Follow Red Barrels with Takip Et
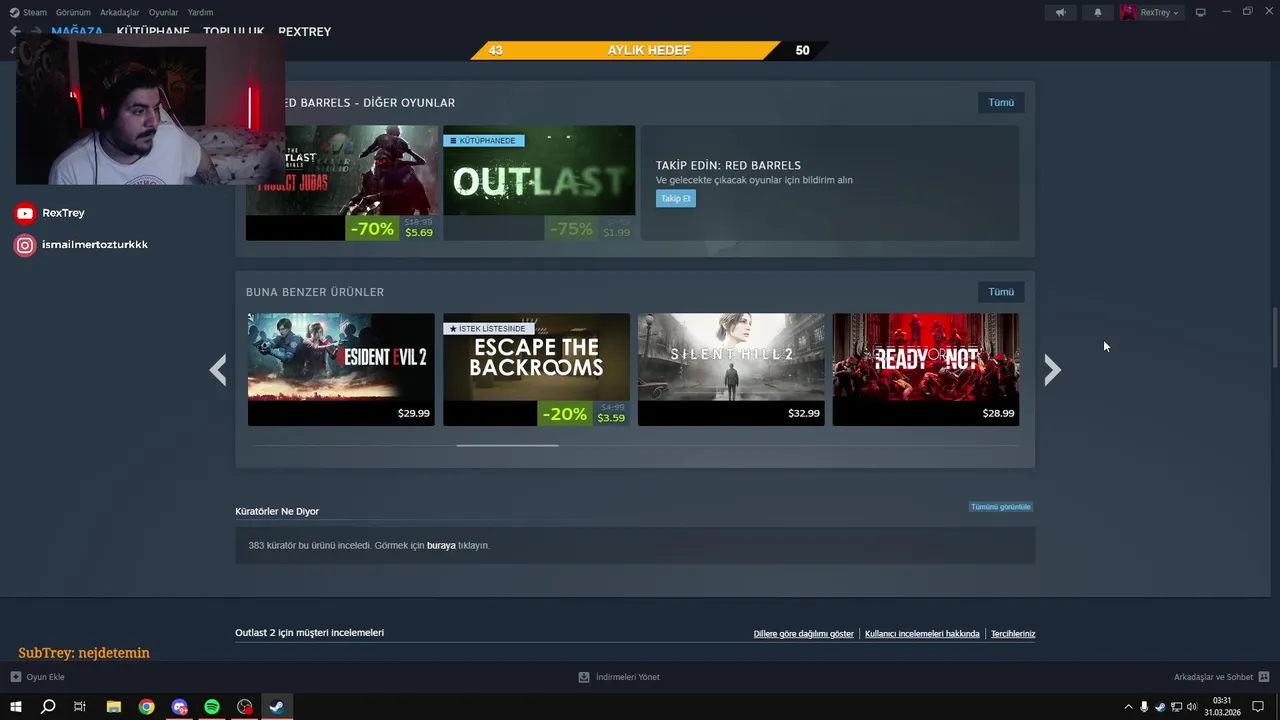Screen dimensions: 1280x720 (x=676, y=198)
